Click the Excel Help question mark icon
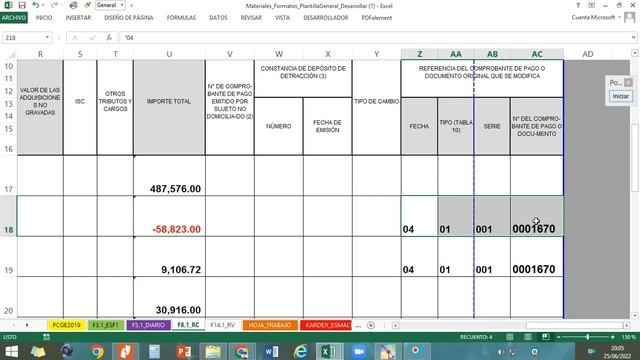Screen dimensions: 640x360 pos(578,5)
